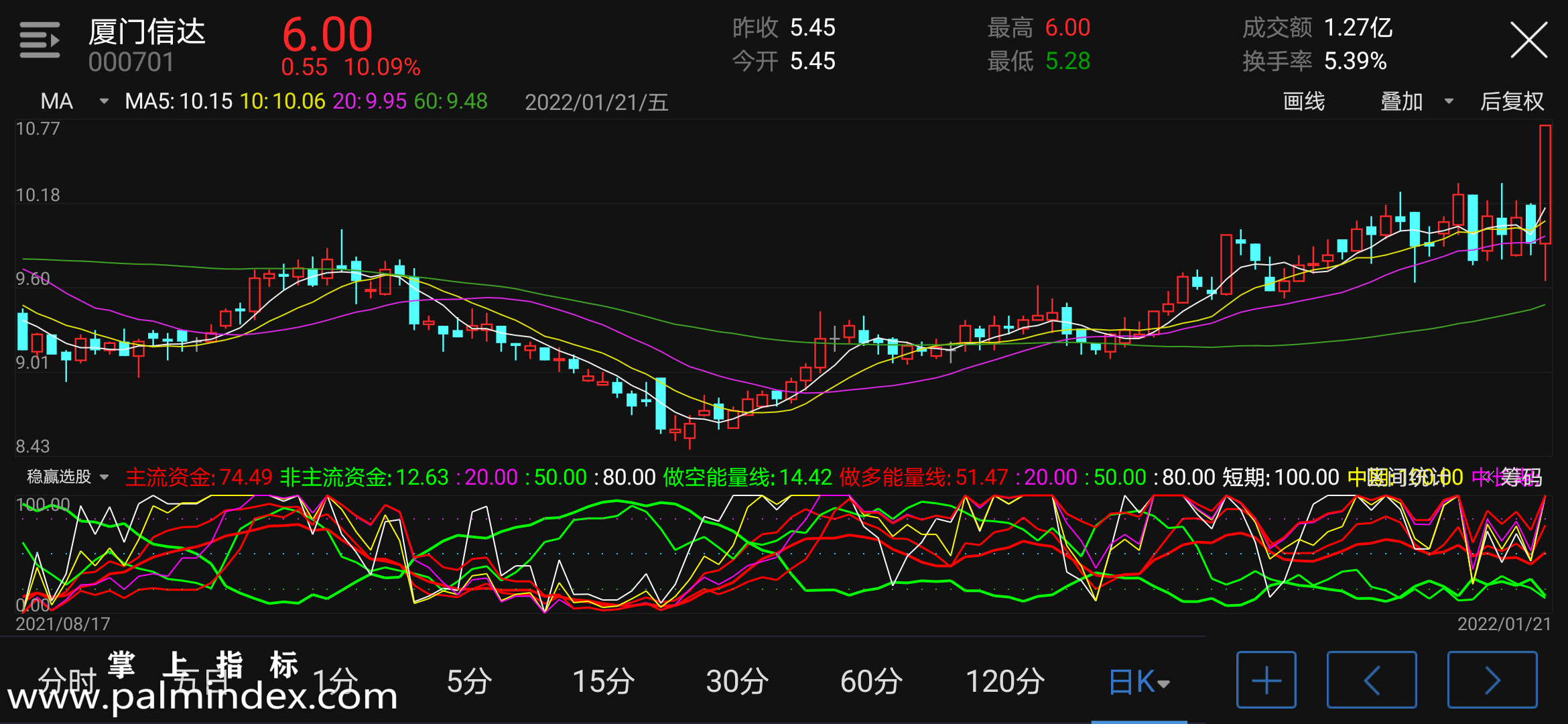Switch to the 60分 chart tab
Image resolution: width=1568 pixels, height=724 pixels.
[871, 681]
